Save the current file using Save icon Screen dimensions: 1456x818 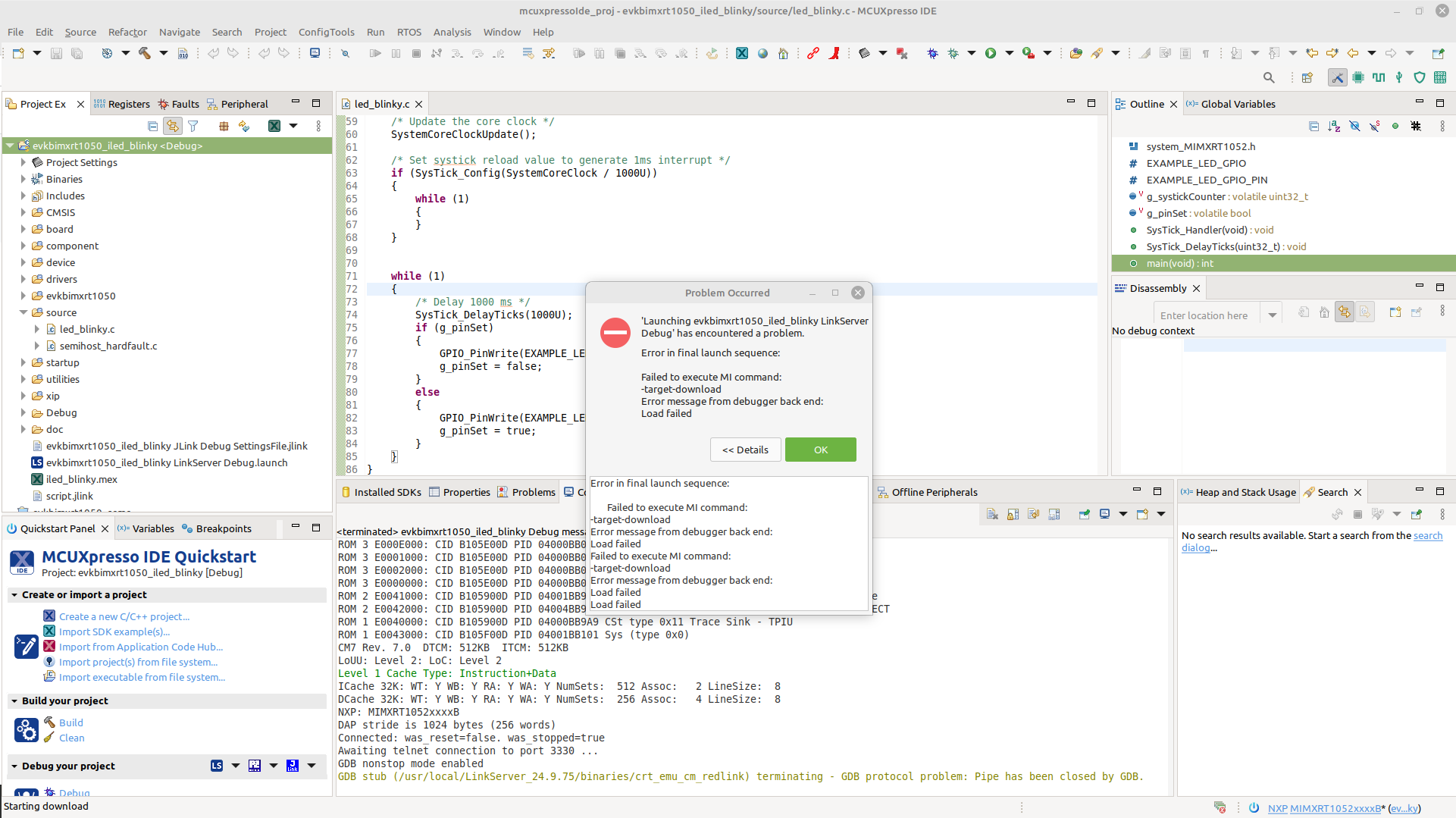pos(55,53)
